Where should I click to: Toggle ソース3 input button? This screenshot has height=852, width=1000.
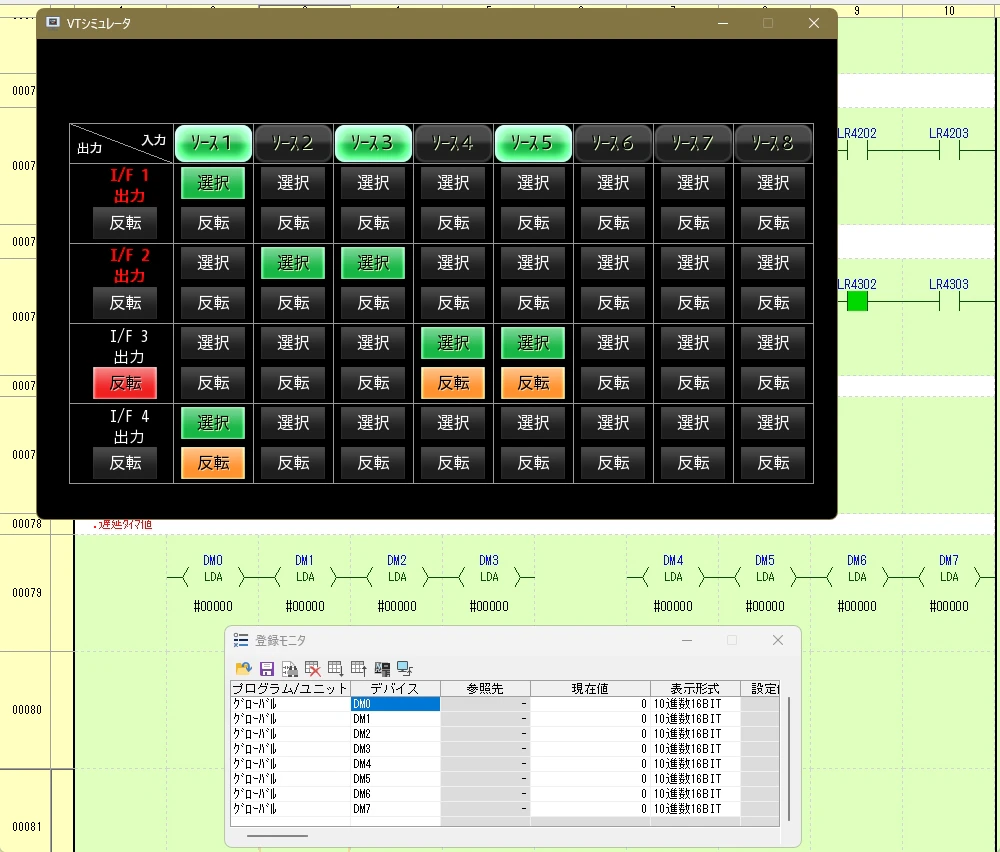373,143
